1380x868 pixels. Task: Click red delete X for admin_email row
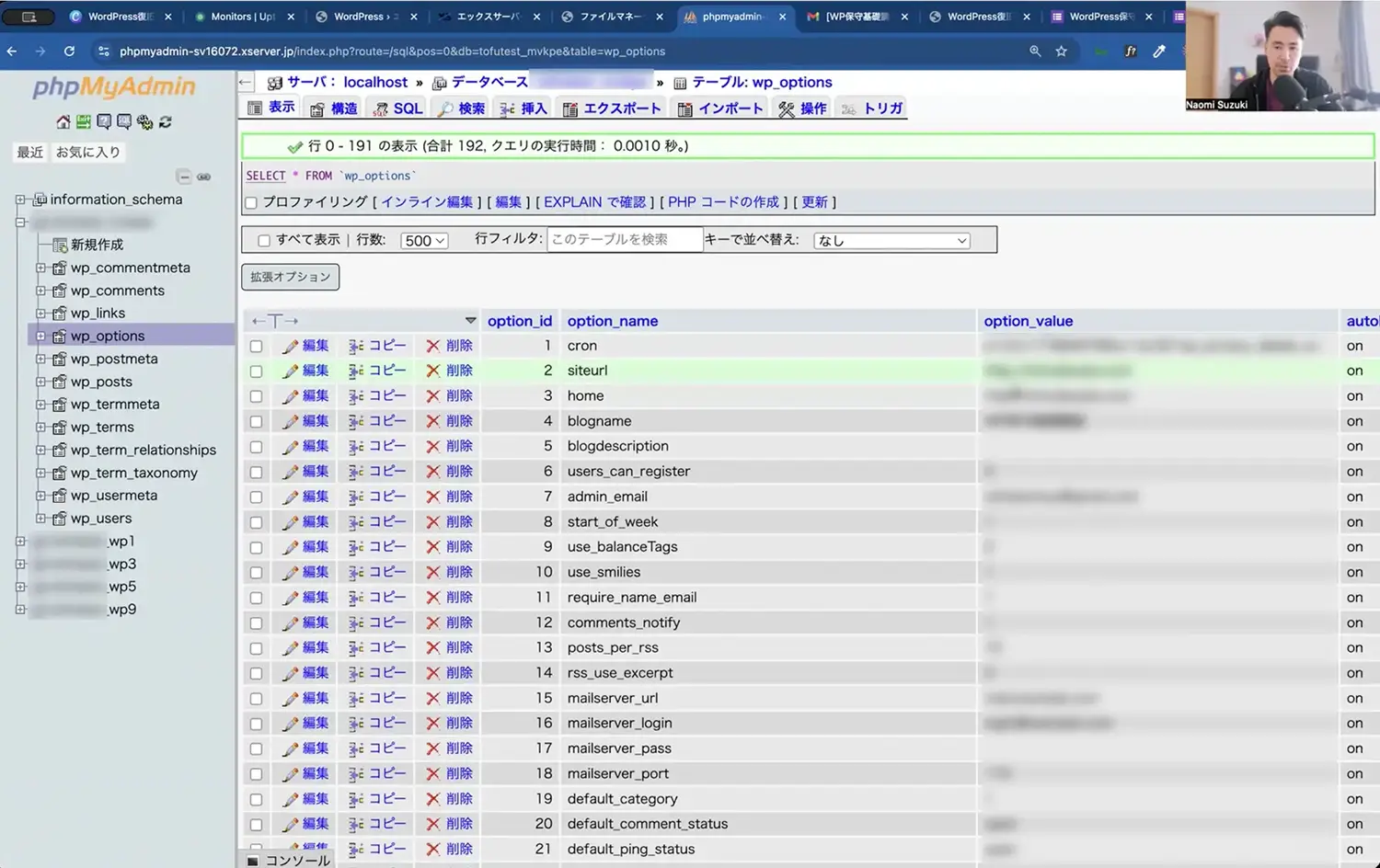(432, 497)
